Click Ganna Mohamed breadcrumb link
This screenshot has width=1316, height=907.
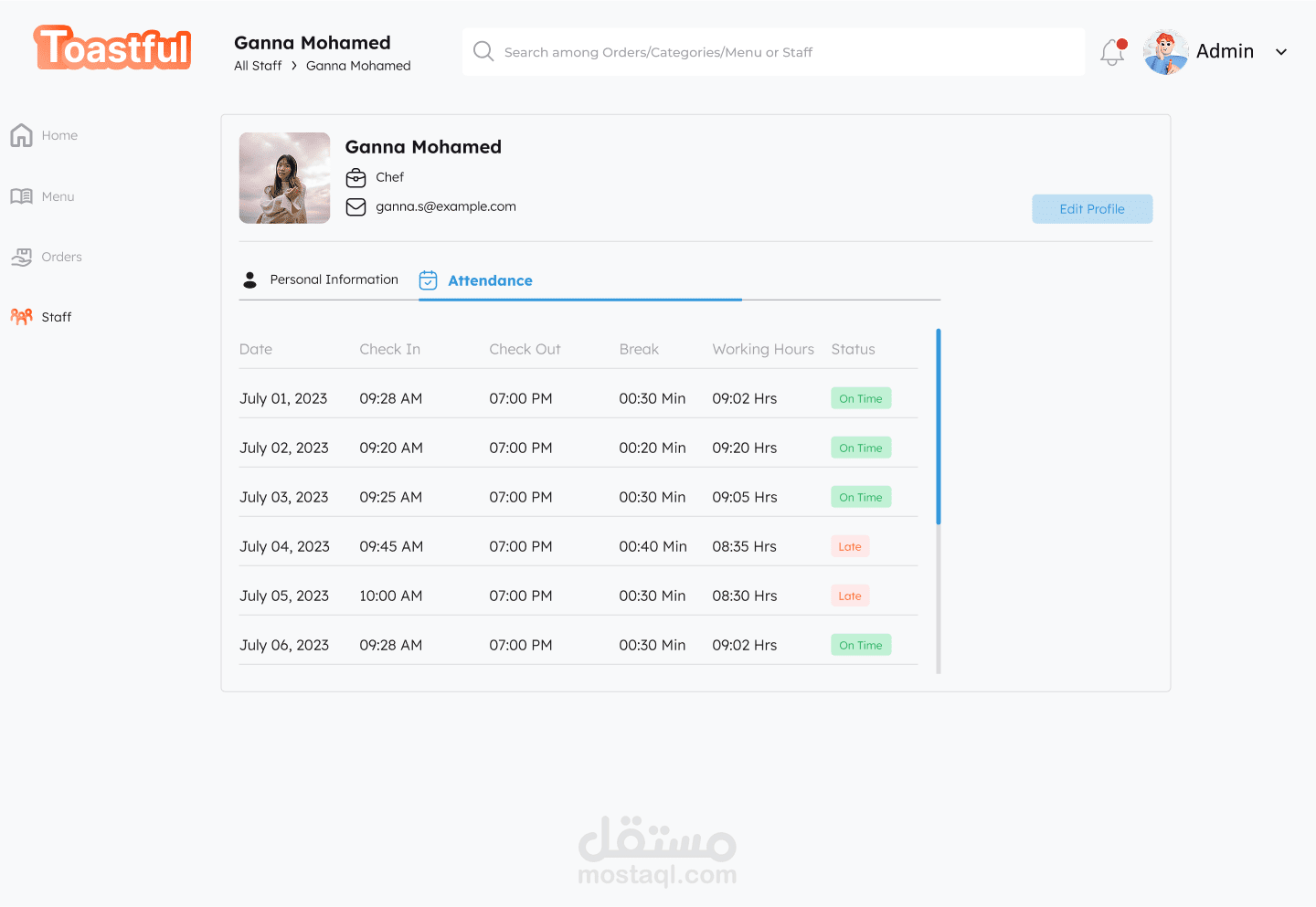point(358,66)
